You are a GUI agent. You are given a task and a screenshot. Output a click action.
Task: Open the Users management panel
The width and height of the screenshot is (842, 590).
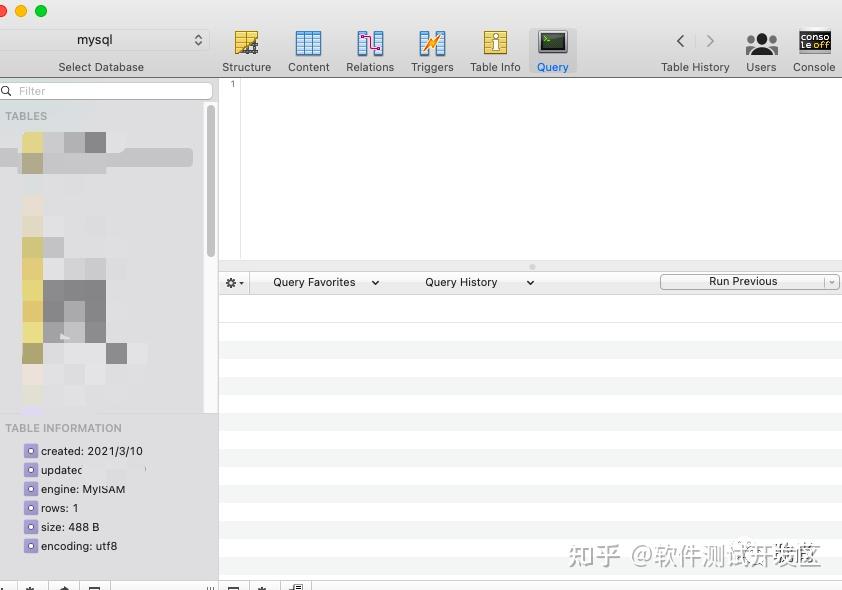tap(761, 50)
